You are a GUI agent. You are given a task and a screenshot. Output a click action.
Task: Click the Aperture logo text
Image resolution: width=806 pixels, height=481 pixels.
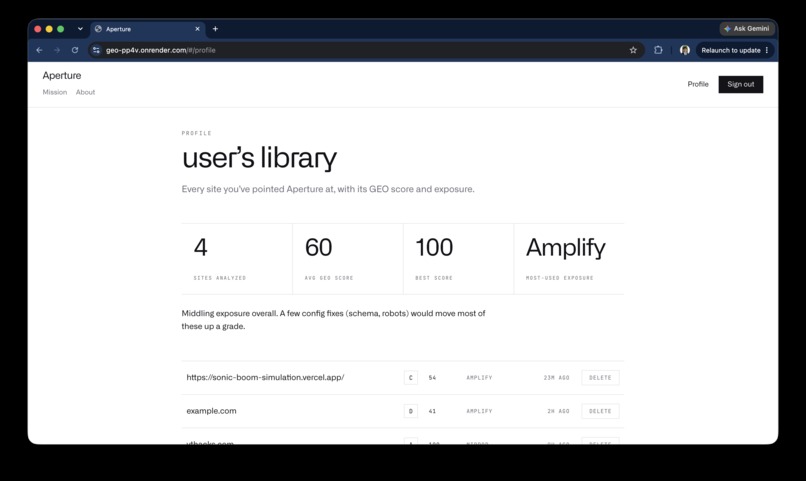62,76
